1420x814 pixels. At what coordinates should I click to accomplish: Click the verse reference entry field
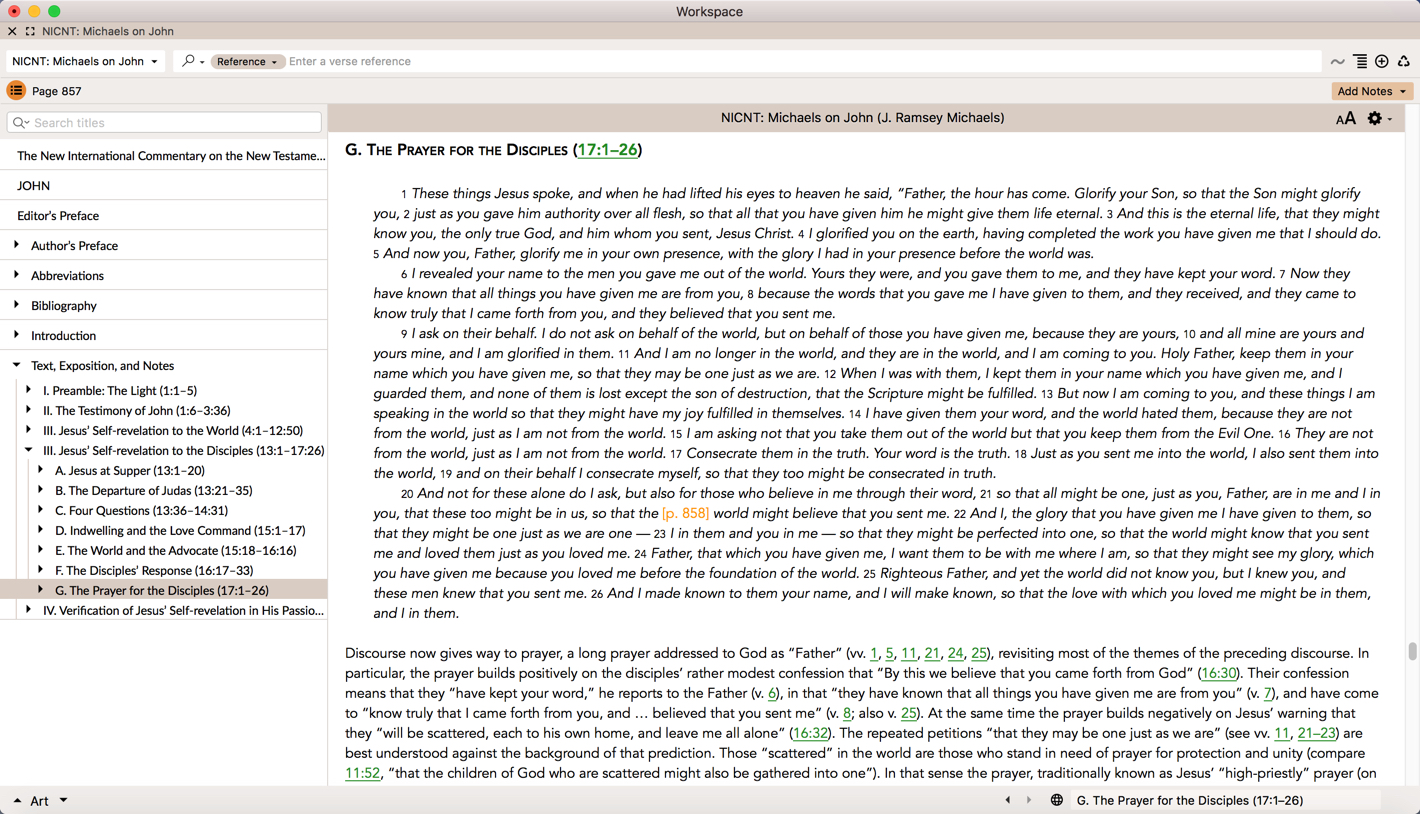803,61
